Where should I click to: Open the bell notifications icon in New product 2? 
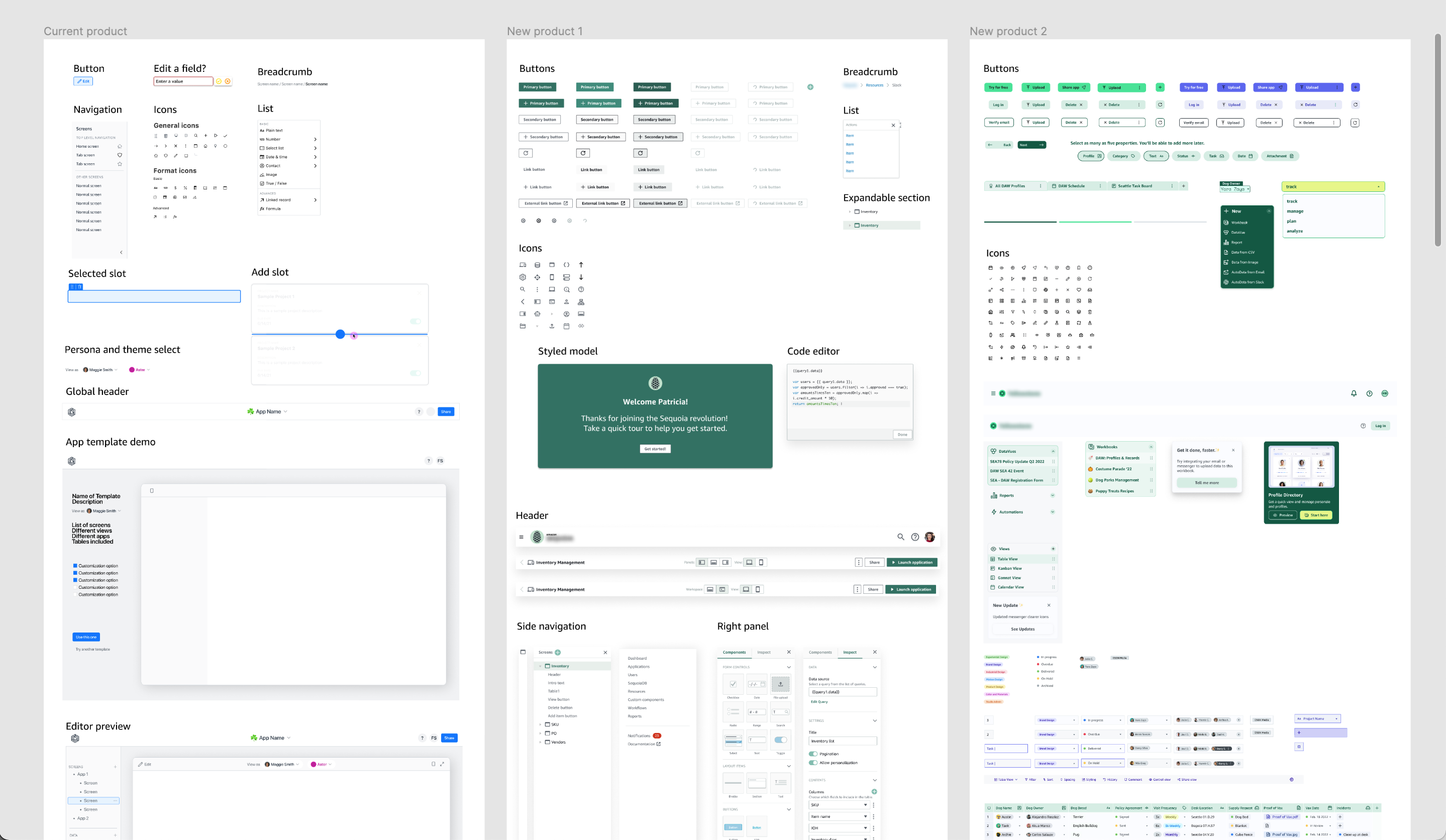1354,393
